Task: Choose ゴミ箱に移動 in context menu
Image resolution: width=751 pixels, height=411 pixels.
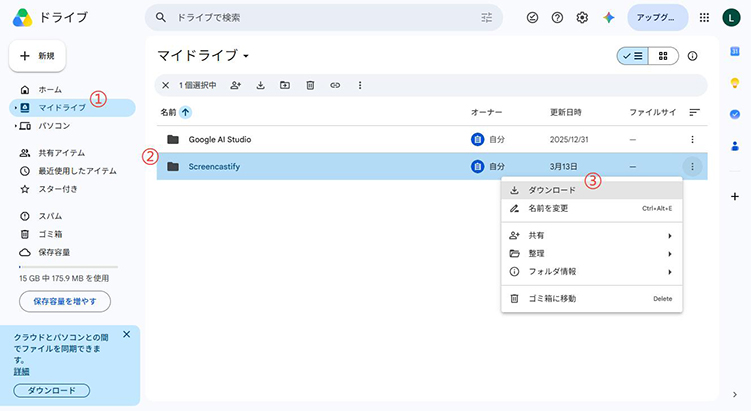Action: (x=592, y=298)
